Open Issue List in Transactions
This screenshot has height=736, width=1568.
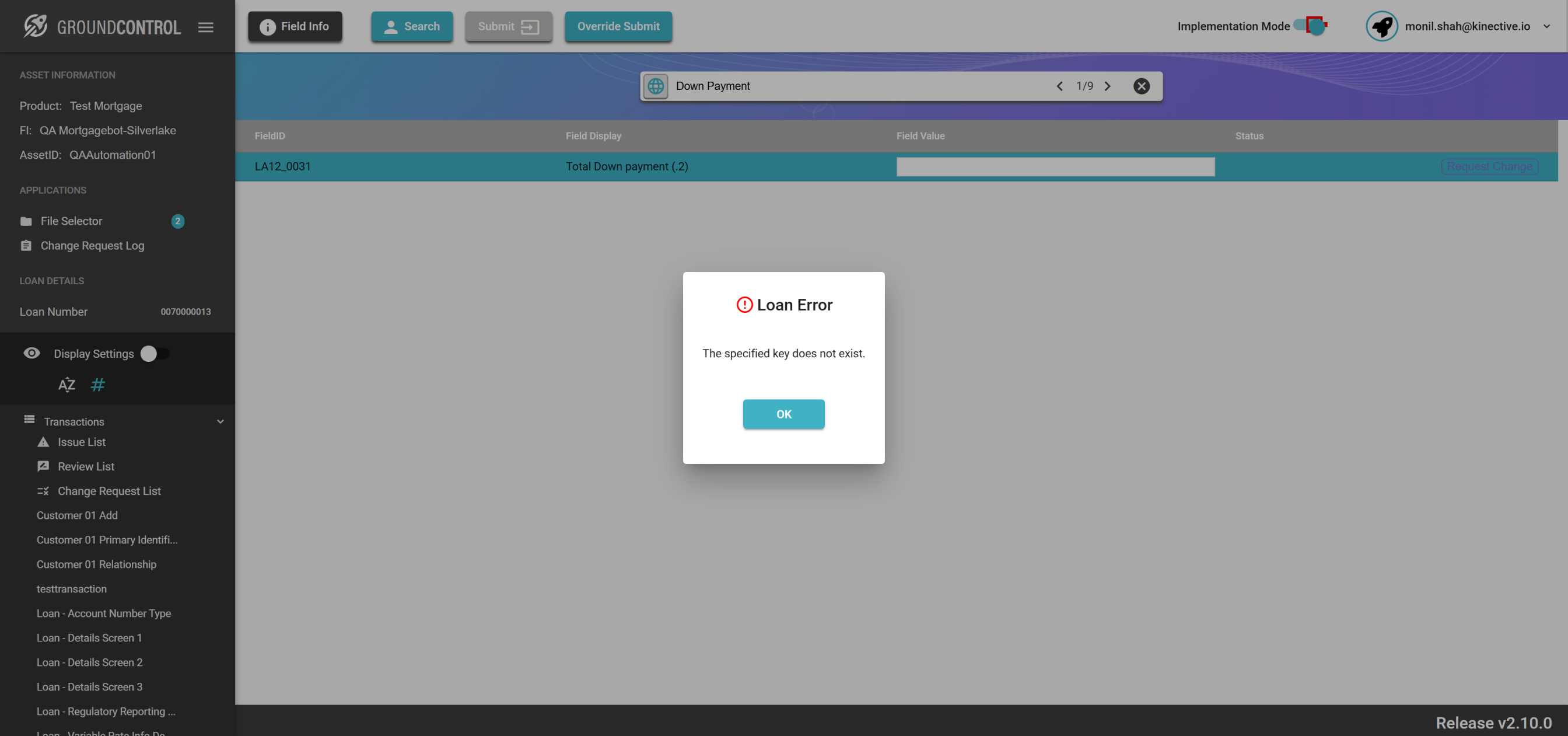click(x=81, y=442)
